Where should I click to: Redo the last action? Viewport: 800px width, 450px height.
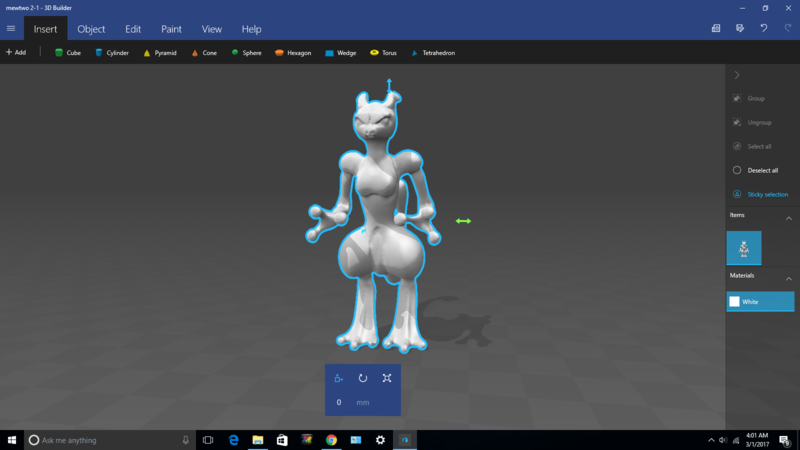788,28
